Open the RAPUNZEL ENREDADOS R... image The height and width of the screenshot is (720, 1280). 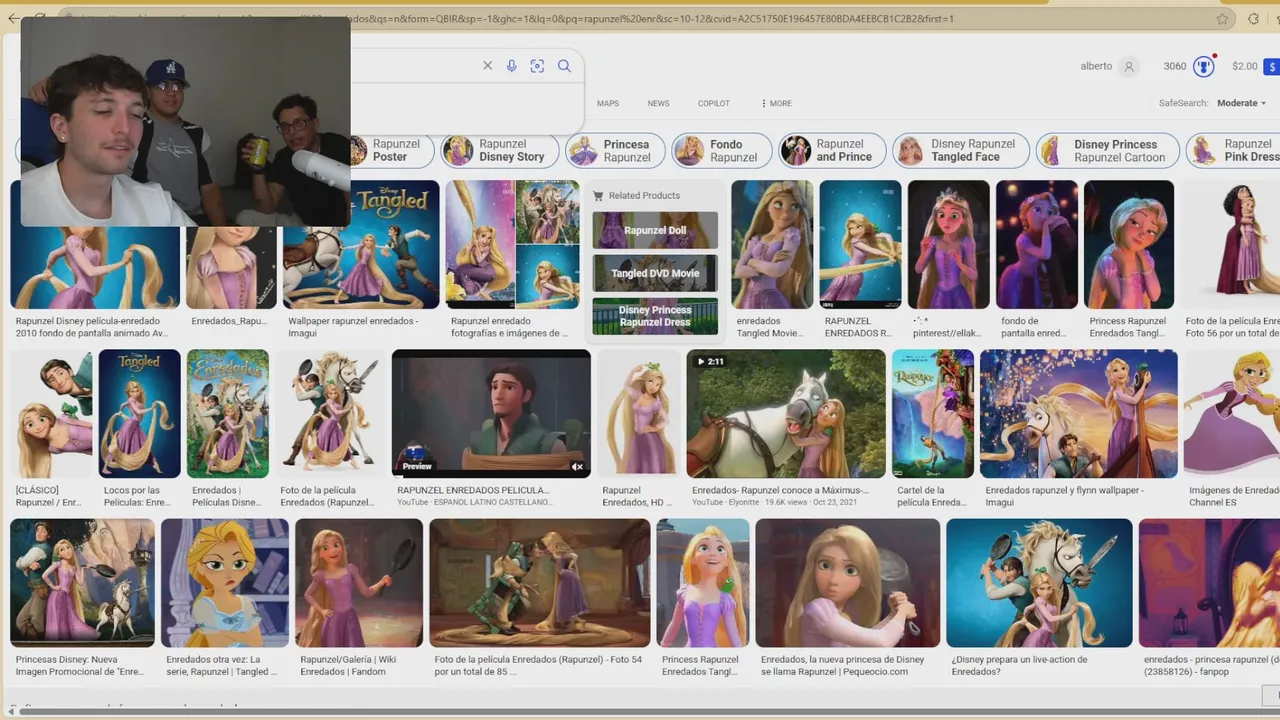coord(860,245)
